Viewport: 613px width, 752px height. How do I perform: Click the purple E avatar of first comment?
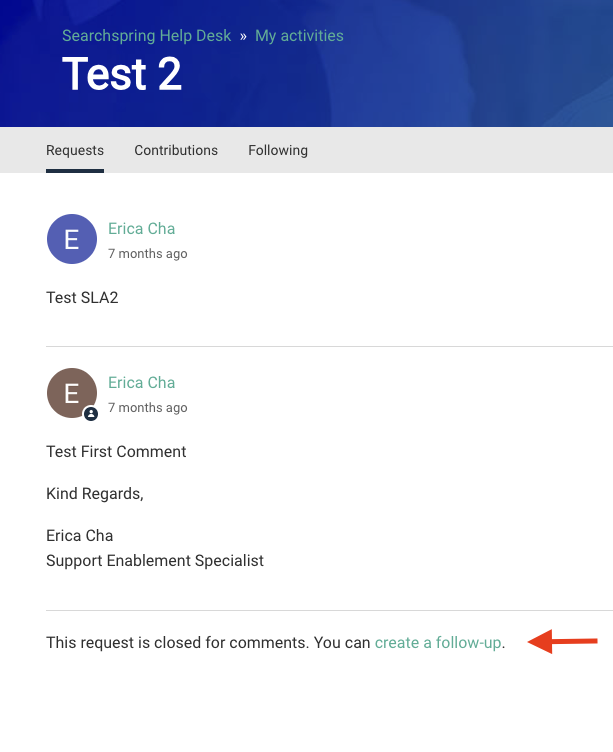point(72,239)
